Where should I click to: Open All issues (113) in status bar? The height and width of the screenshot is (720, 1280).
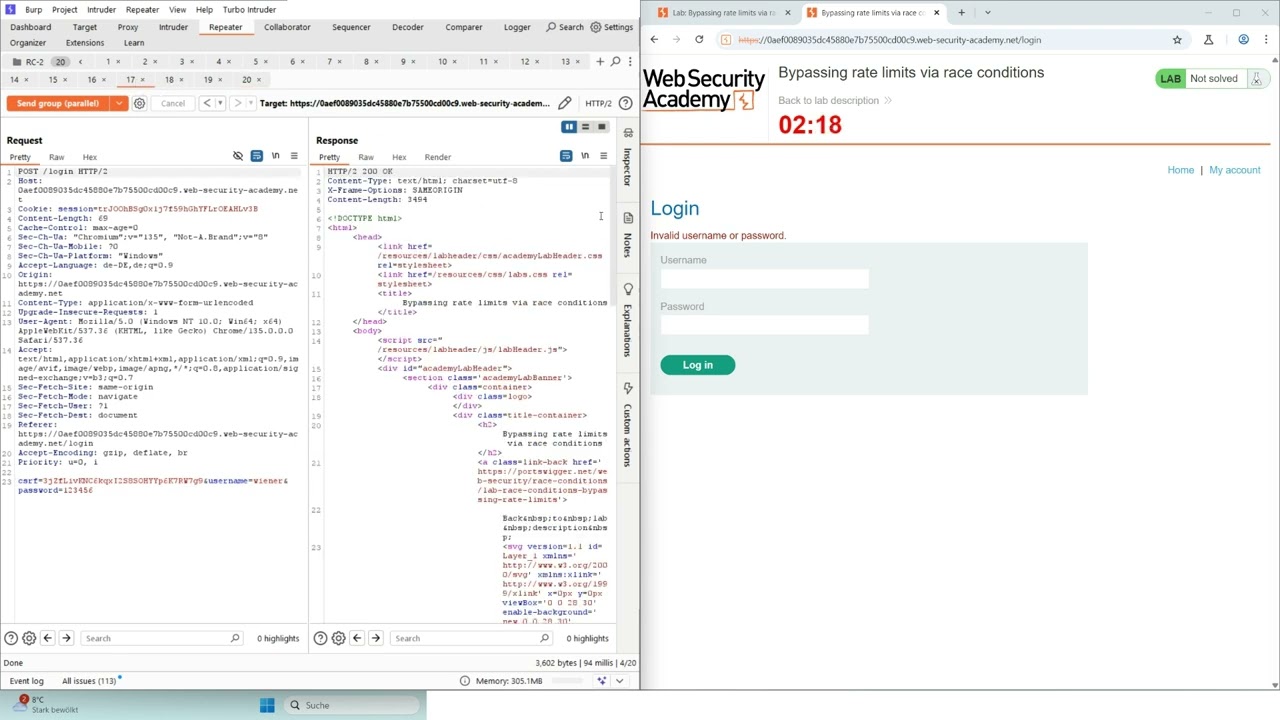89,681
